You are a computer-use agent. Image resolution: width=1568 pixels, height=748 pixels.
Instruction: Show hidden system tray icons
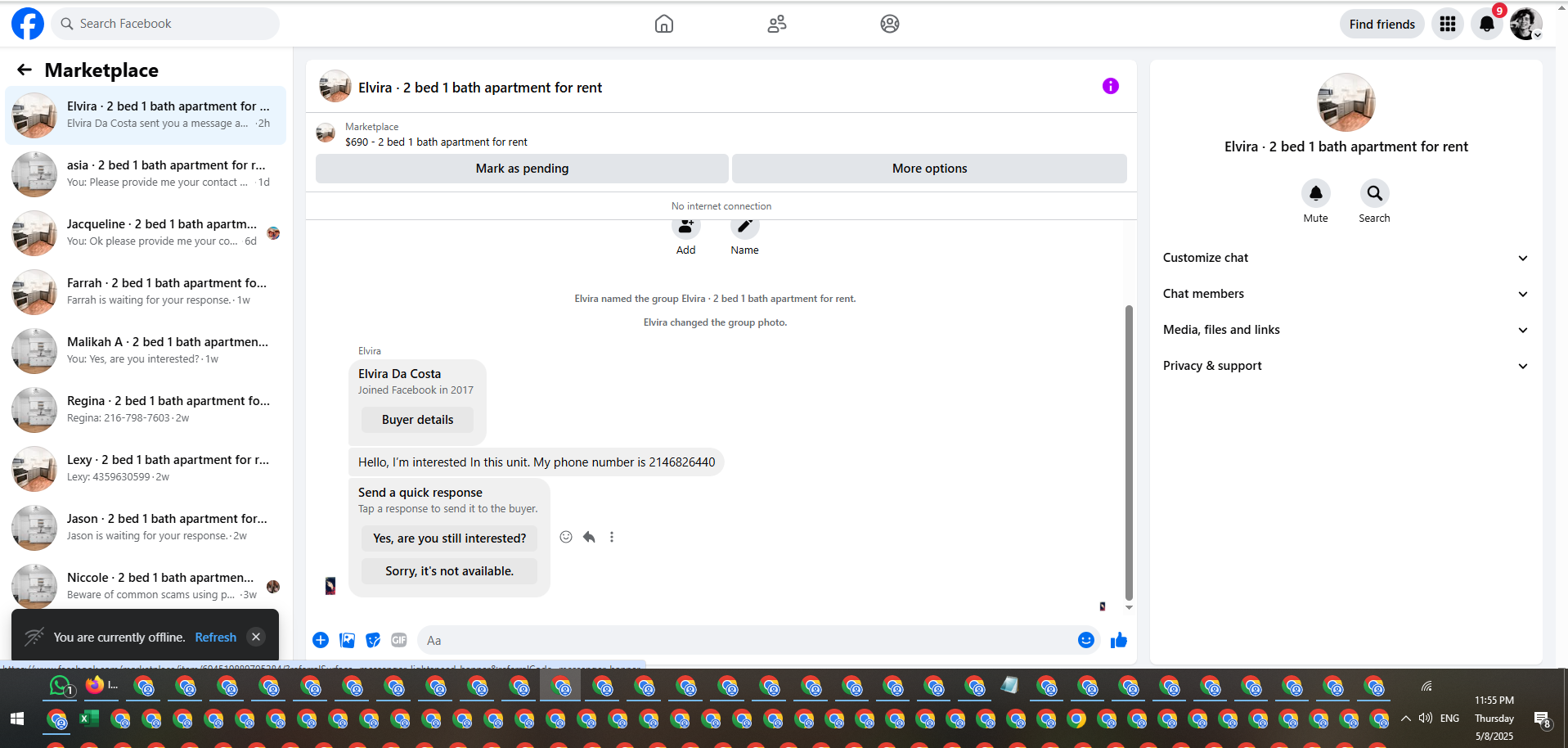(x=1405, y=719)
